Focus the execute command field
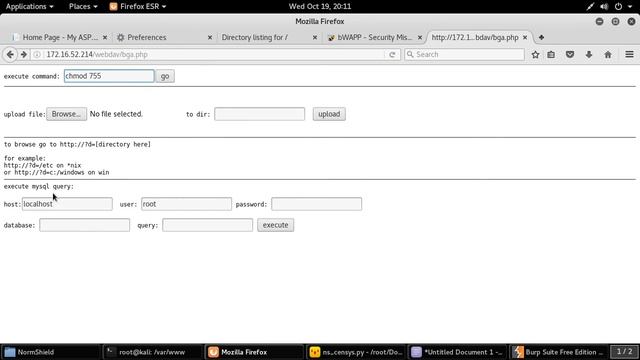Screen dimensions: 640x360 [x=109, y=76]
